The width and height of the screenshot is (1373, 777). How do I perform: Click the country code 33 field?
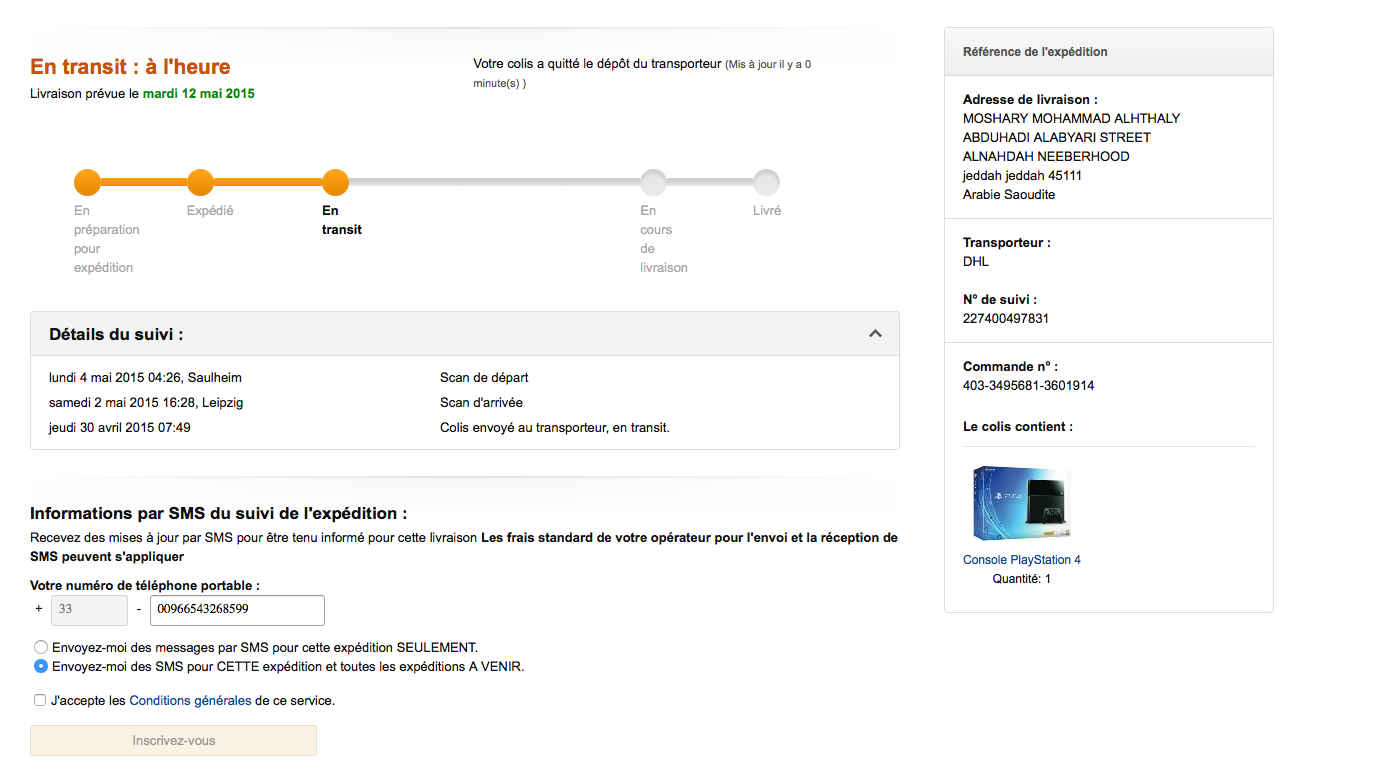click(x=89, y=610)
